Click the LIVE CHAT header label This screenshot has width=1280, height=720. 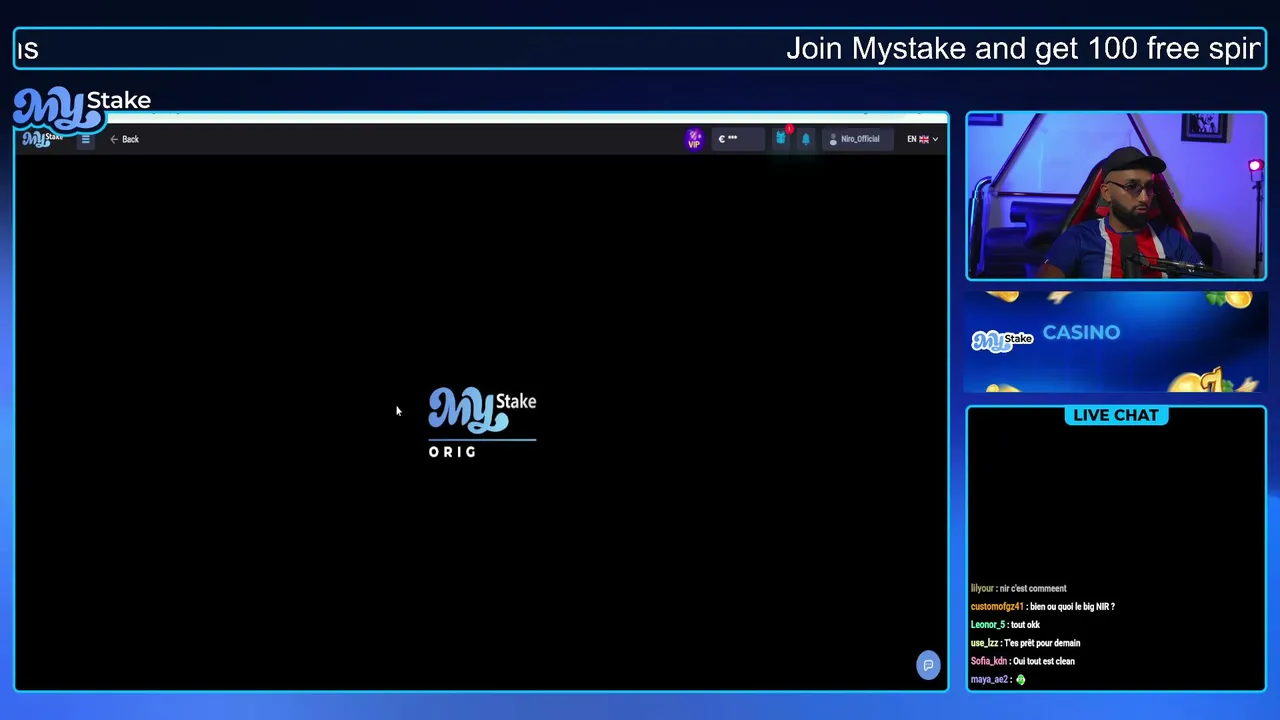point(1116,415)
